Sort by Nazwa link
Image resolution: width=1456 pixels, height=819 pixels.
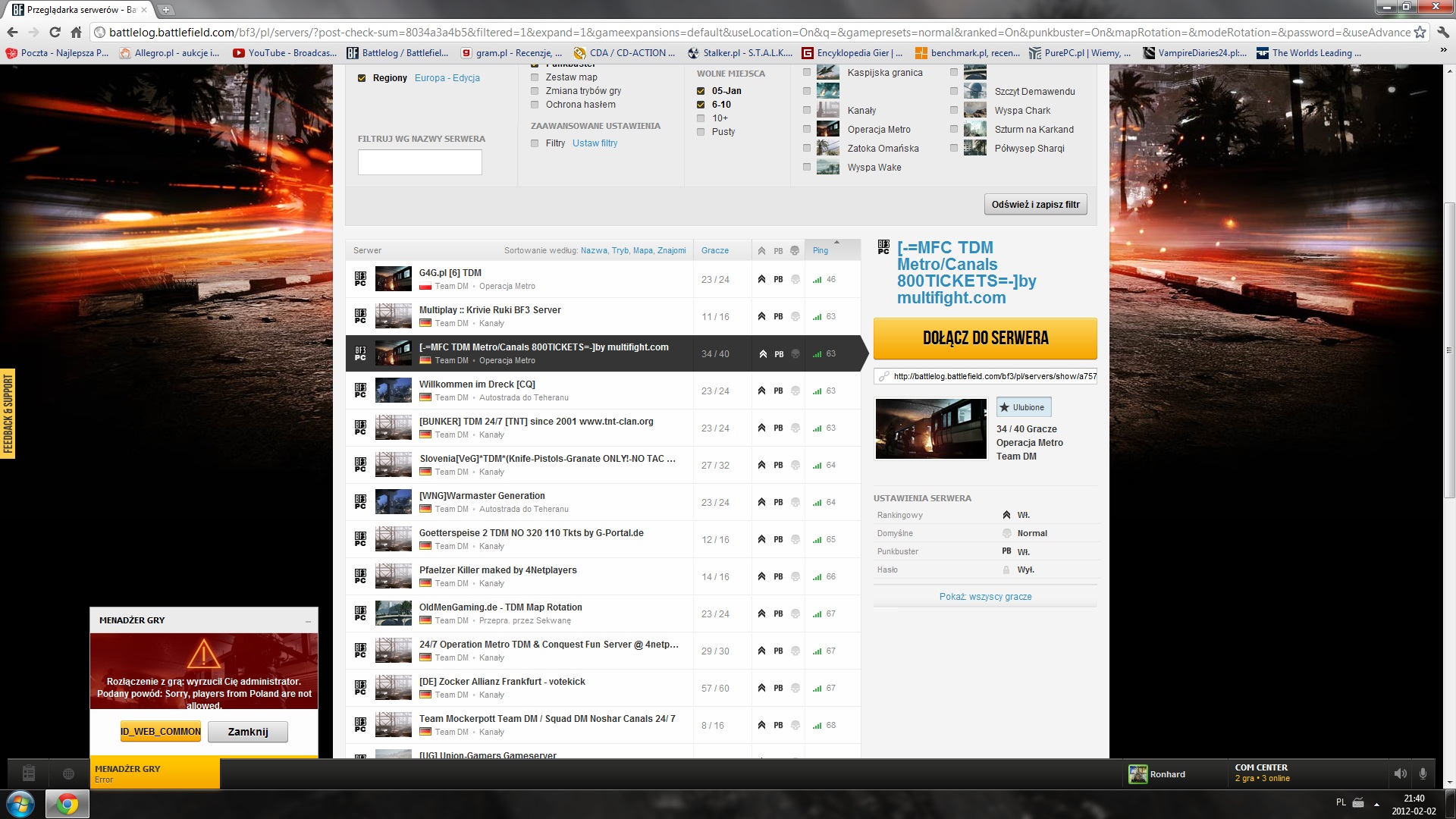594,250
